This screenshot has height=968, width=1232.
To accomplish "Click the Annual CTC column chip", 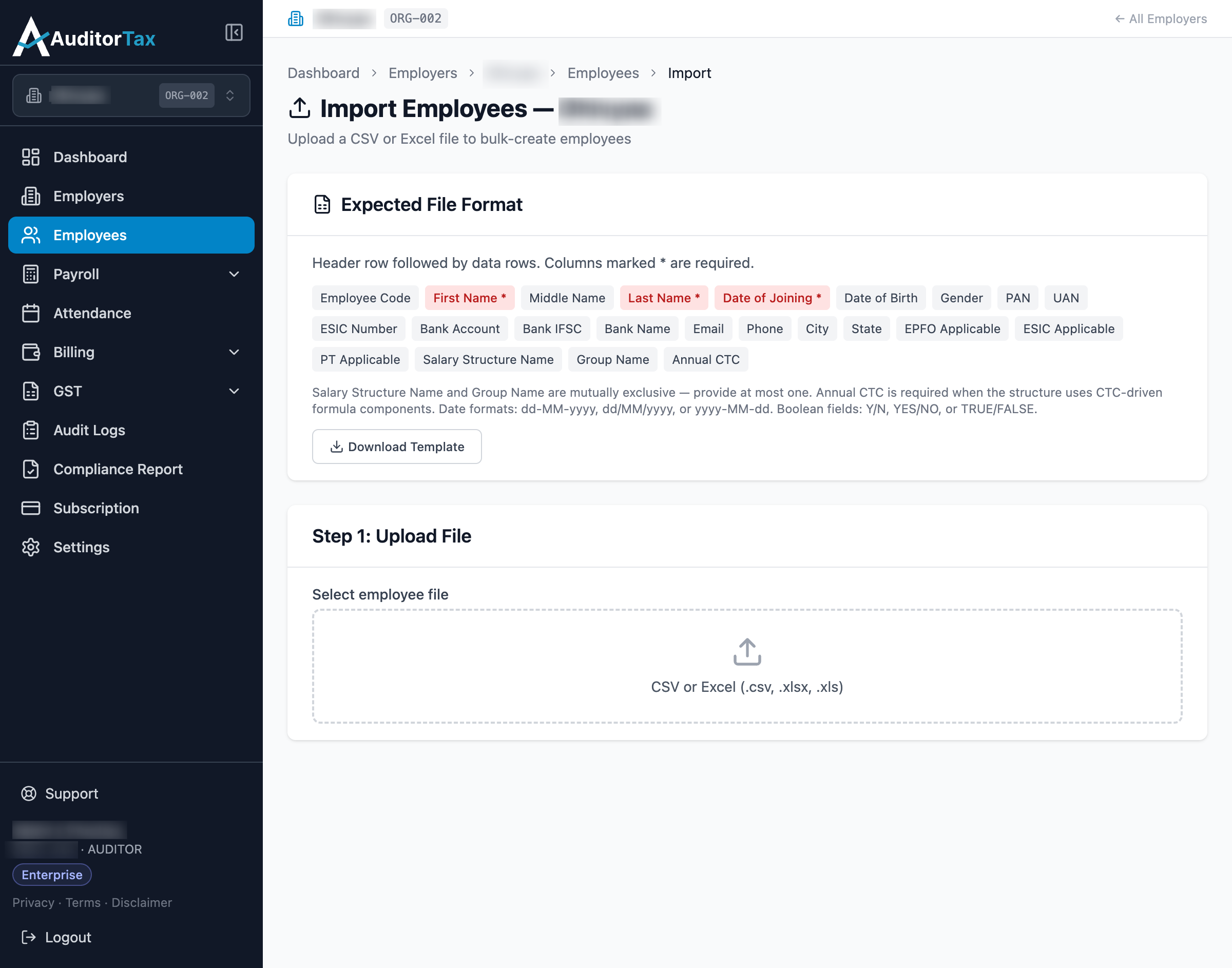I will (705, 359).
